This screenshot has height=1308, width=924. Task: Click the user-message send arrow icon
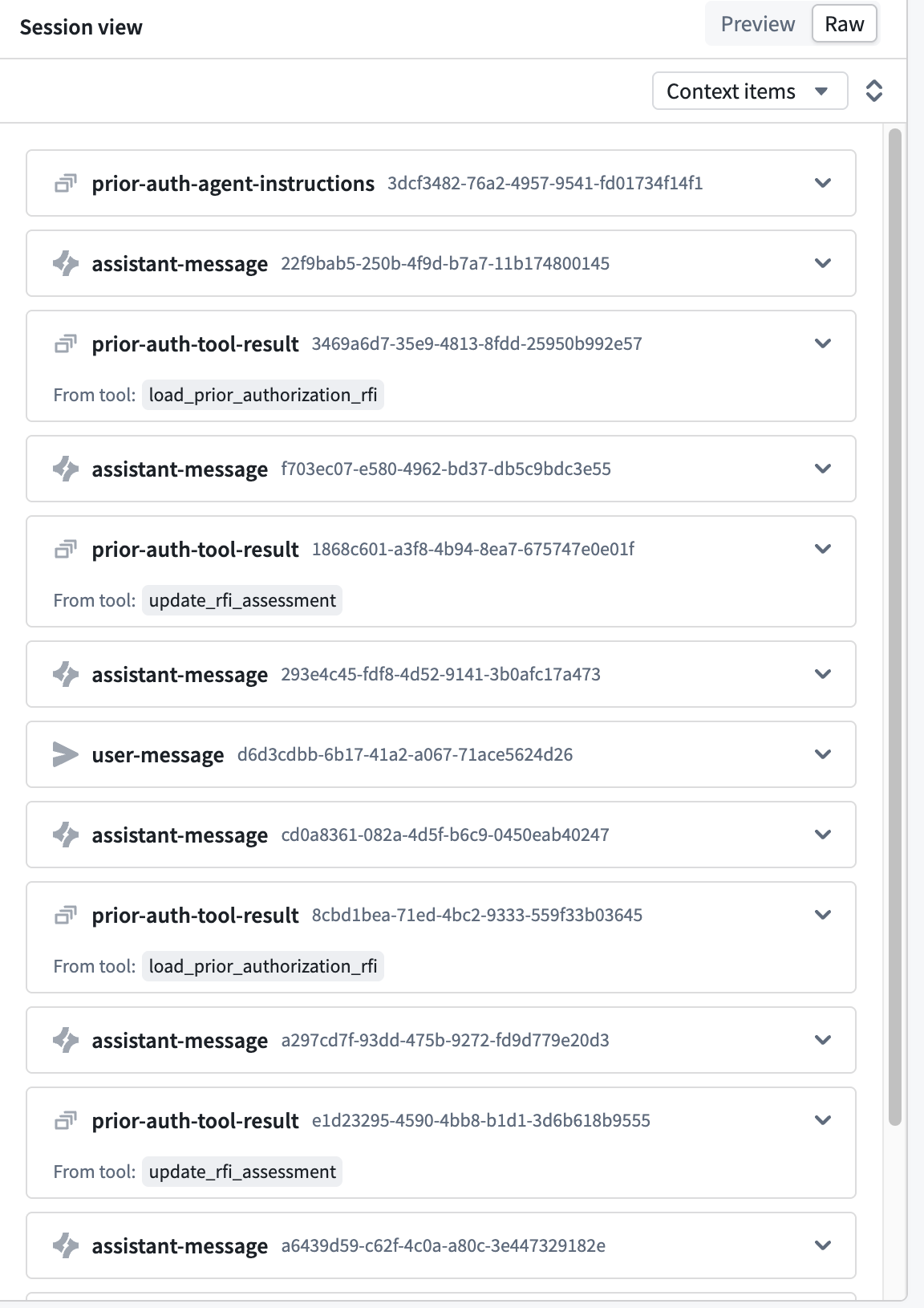tap(66, 754)
